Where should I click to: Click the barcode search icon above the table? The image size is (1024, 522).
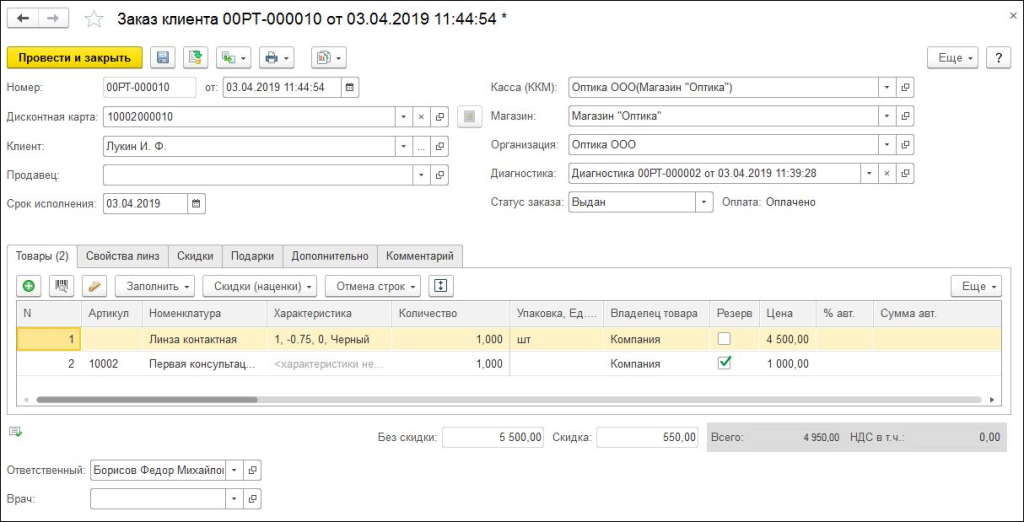pyautogui.click(x=60, y=286)
